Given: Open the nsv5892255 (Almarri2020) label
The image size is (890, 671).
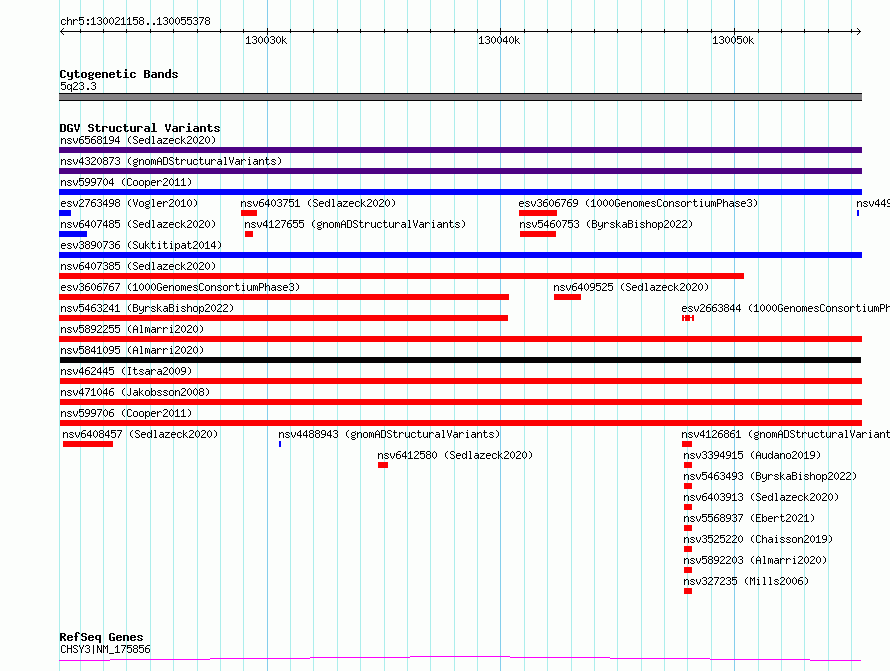Looking at the screenshot, I should coord(132,329).
